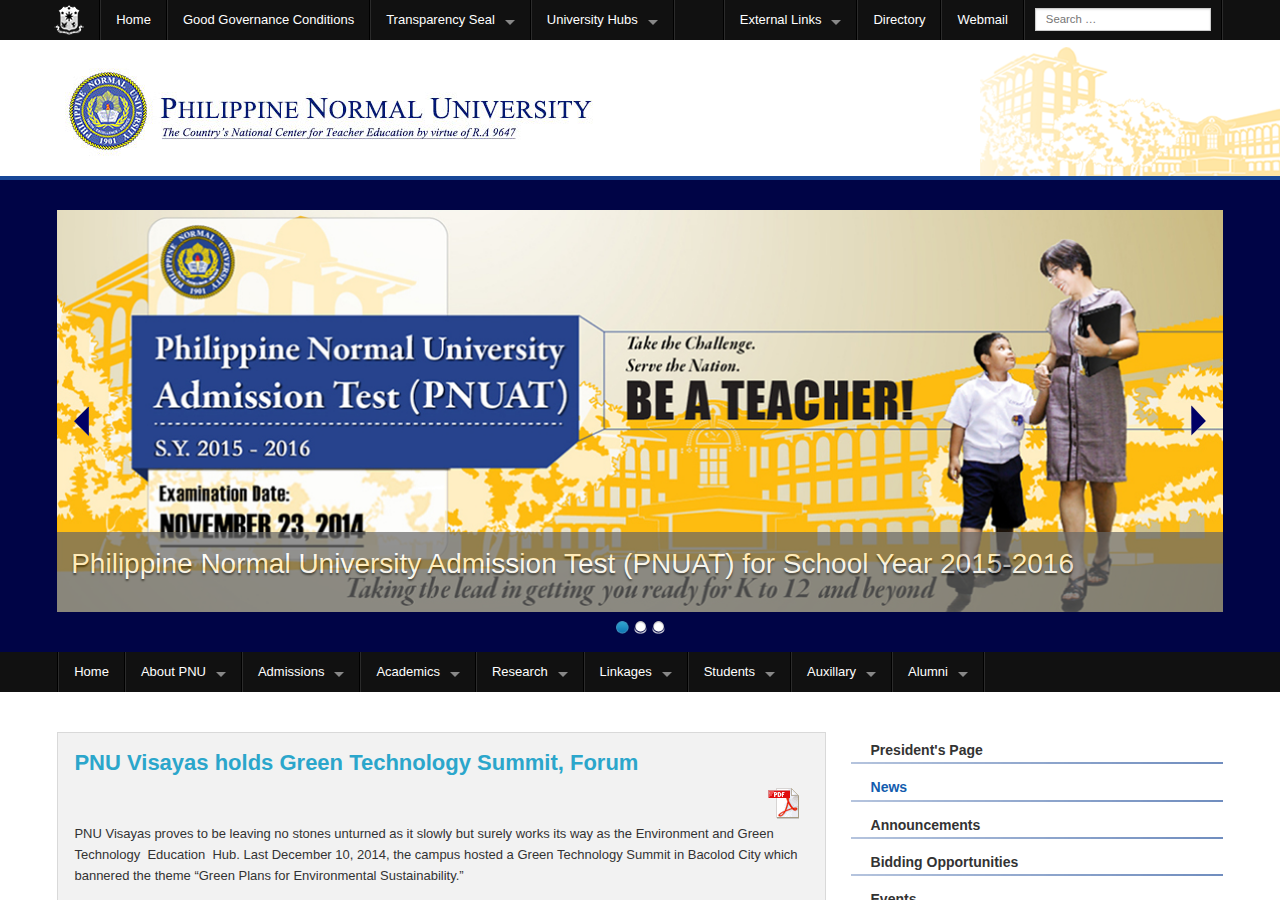
Task: Click the PNUAT admission test slide caption
Action: [572, 564]
